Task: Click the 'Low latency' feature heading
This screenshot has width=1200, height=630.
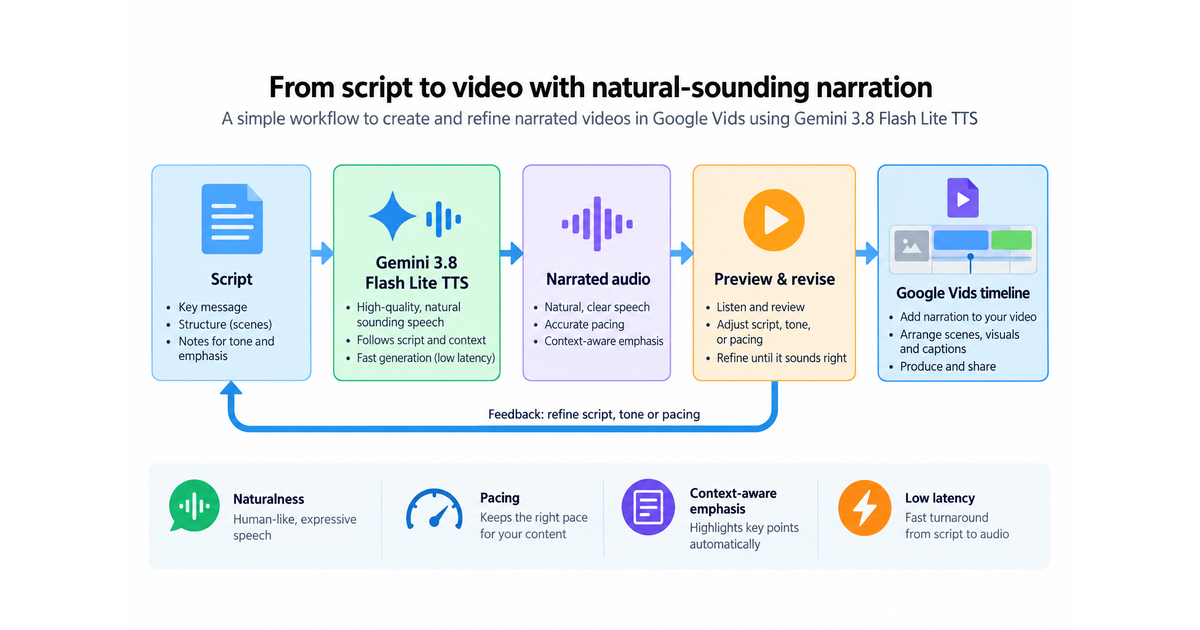Action: pos(940,497)
